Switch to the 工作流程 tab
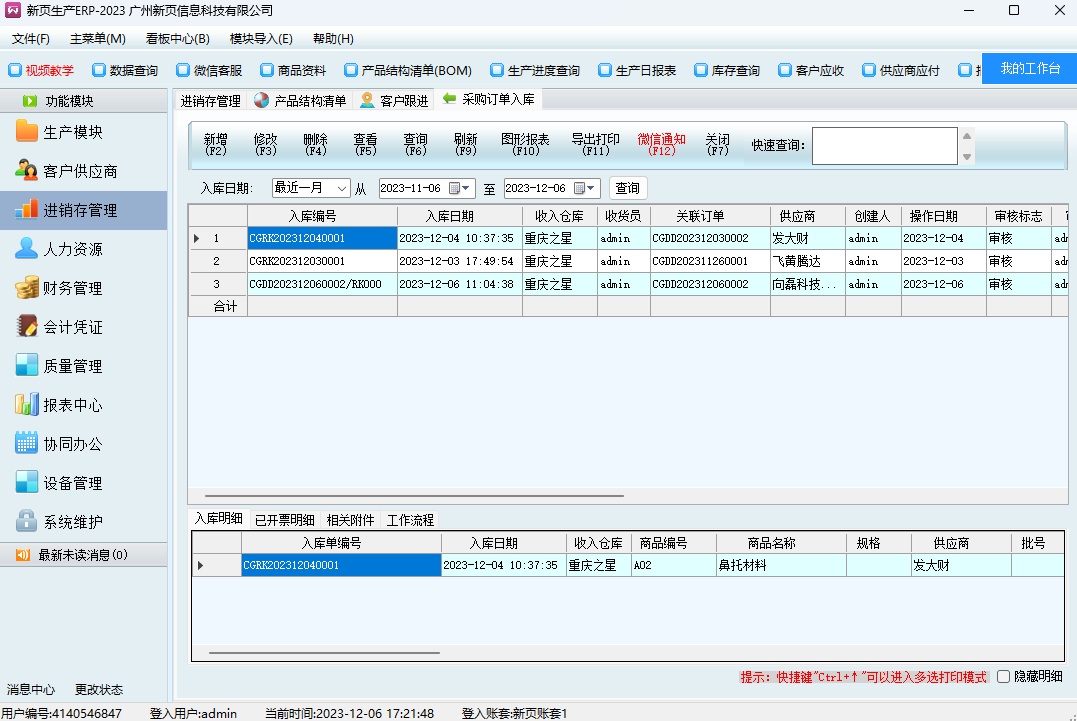 click(410, 520)
